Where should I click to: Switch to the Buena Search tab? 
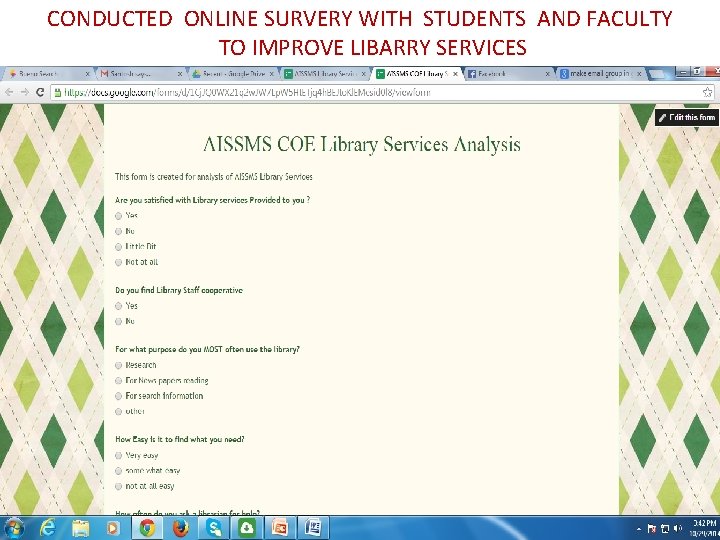pyautogui.click(x=48, y=73)
